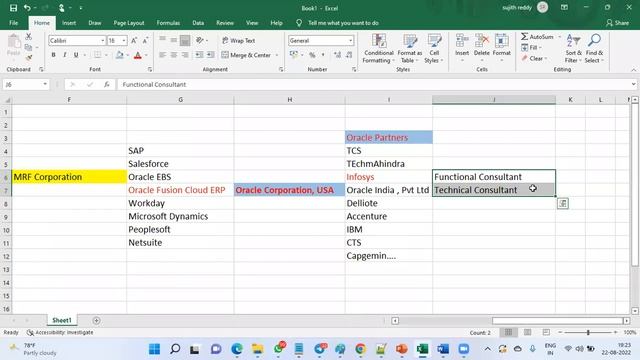Open Sort & Filter menu
The image size is (640, 360).
point(573,48)
